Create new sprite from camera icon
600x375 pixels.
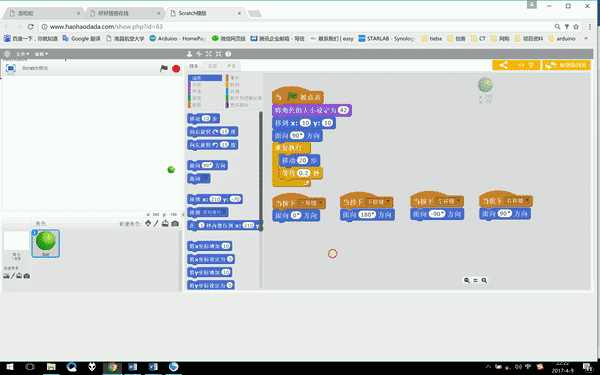175,223
